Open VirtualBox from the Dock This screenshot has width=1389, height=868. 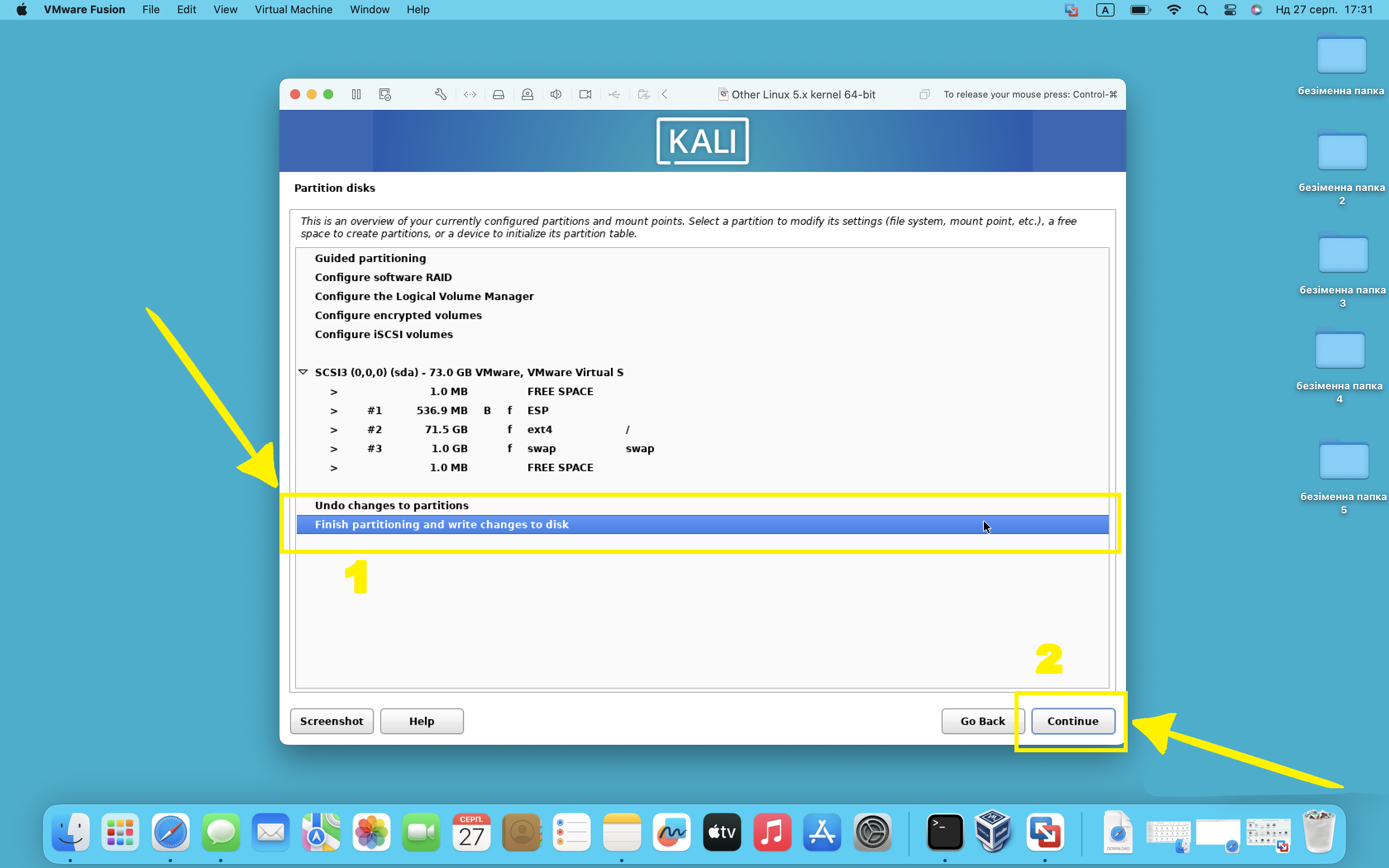click(993, 832)
